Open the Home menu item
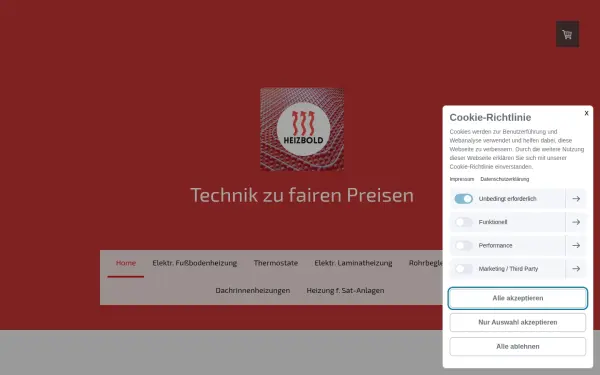Image resolution: width=600 pixels, height=375 pixels. click(x=126, y=263)
